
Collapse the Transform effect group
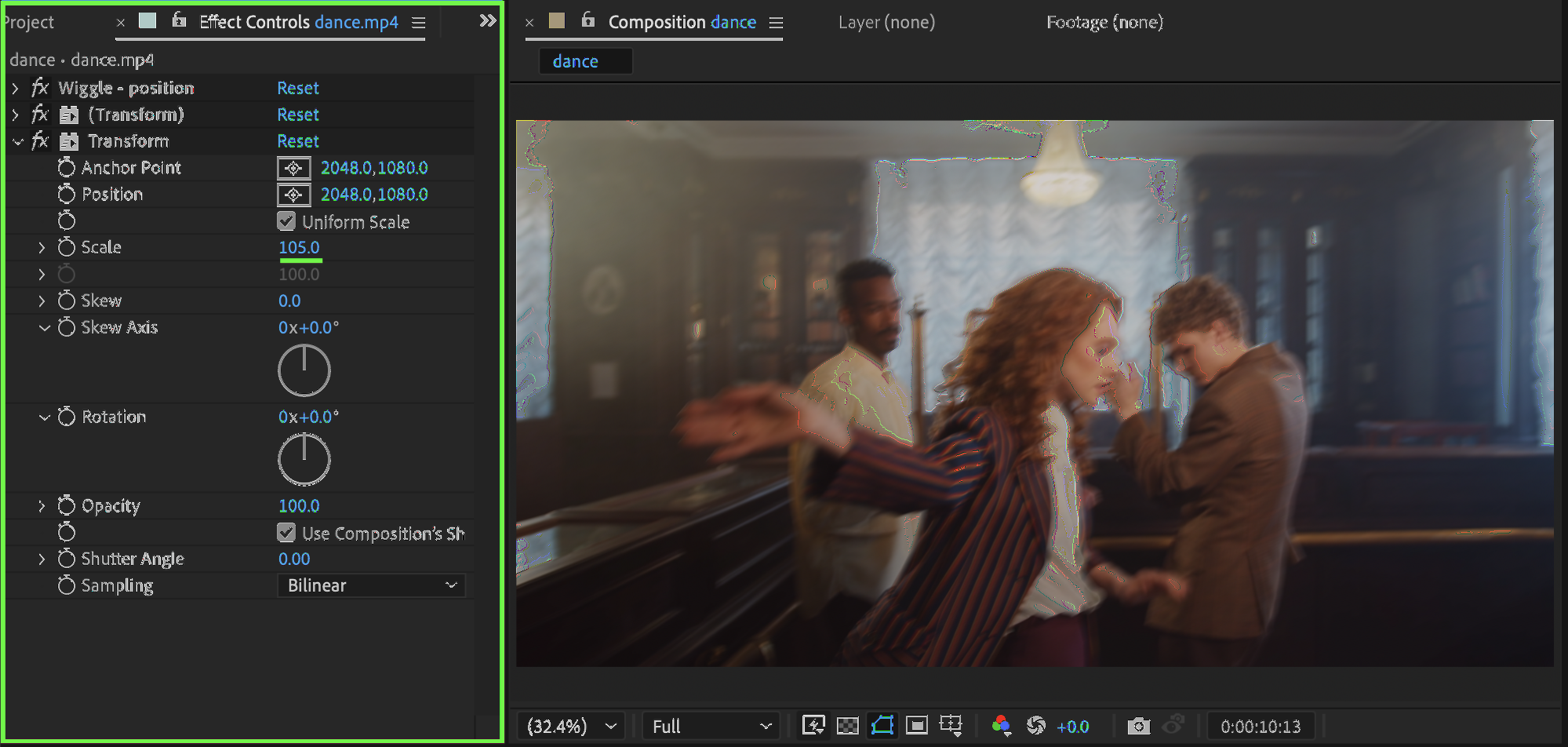(18, 142)
